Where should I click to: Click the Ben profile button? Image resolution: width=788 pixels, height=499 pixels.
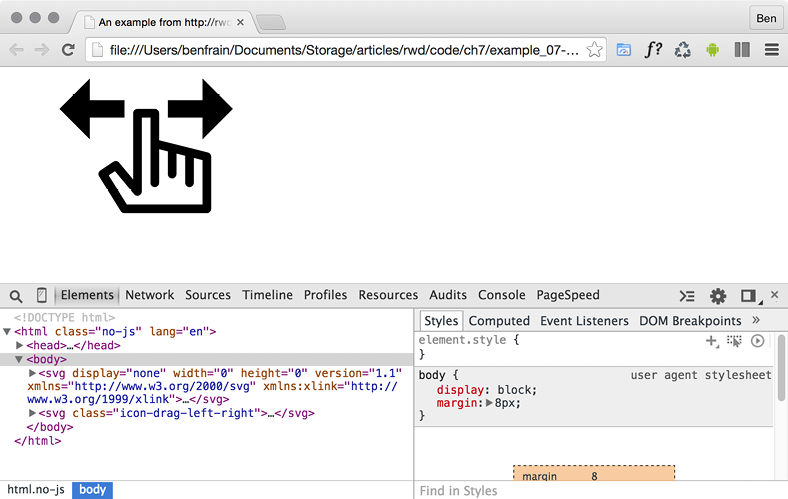pyautogui.click(x=765, y=18)
